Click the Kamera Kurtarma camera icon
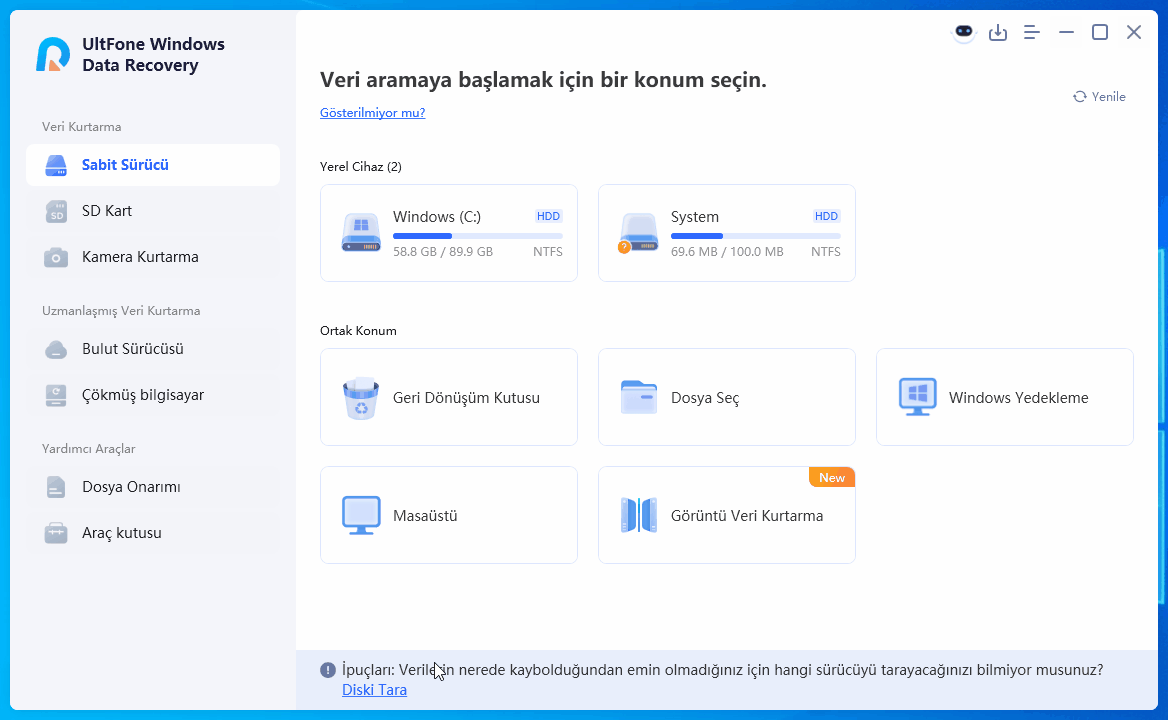Viewport: 1168px width, 720px height. (56, 257)
